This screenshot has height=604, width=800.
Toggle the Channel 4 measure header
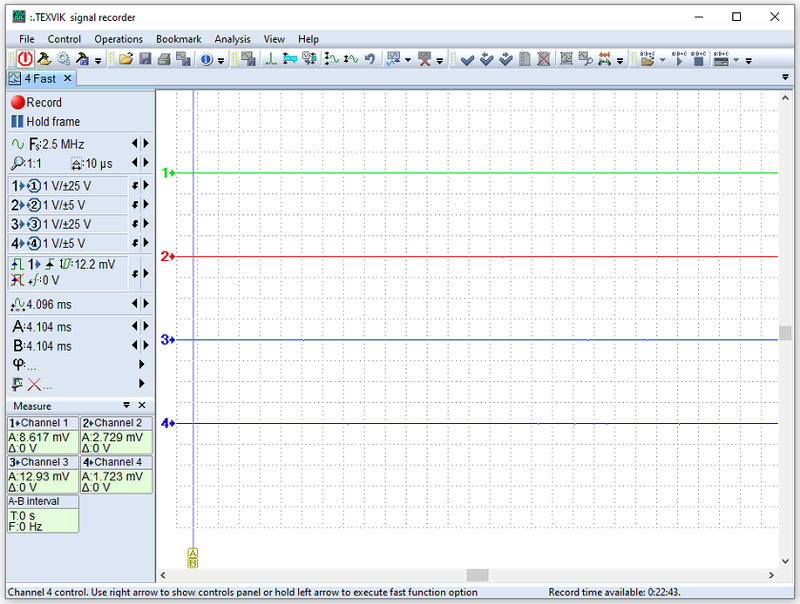click(116, 462)
